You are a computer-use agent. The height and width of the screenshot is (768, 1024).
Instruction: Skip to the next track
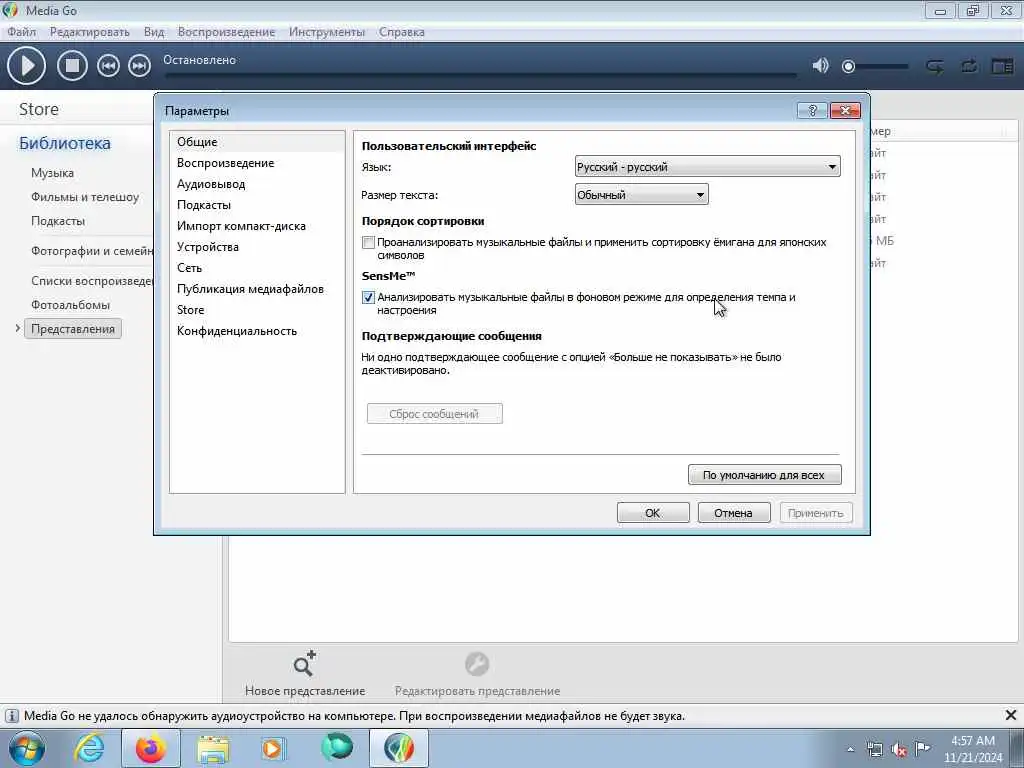[x=139, y=66]
